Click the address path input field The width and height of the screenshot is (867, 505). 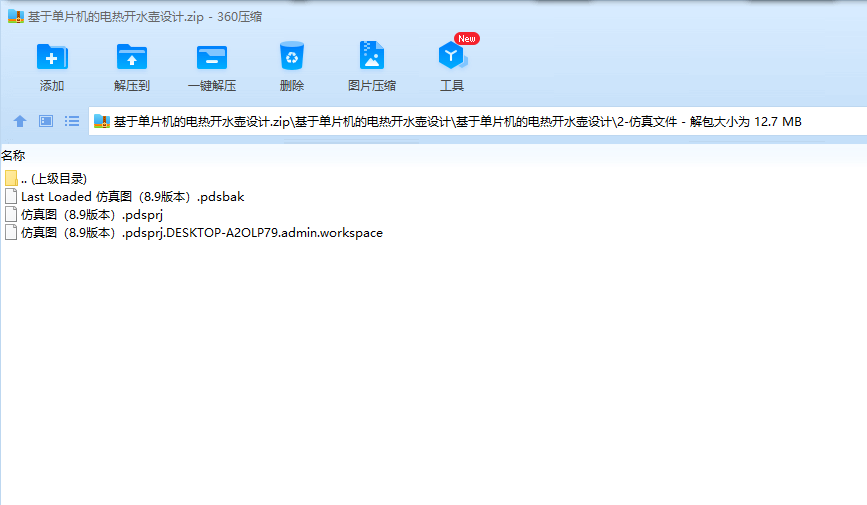pos(478,121)
